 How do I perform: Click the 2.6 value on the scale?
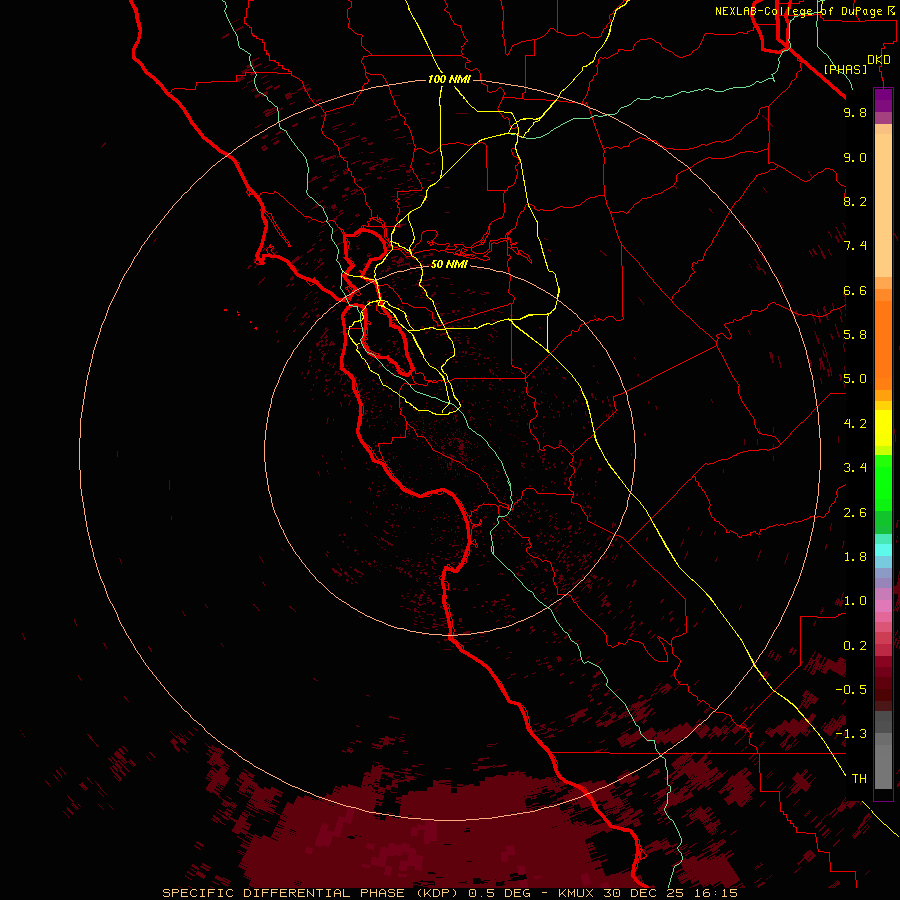click(855, 513)
